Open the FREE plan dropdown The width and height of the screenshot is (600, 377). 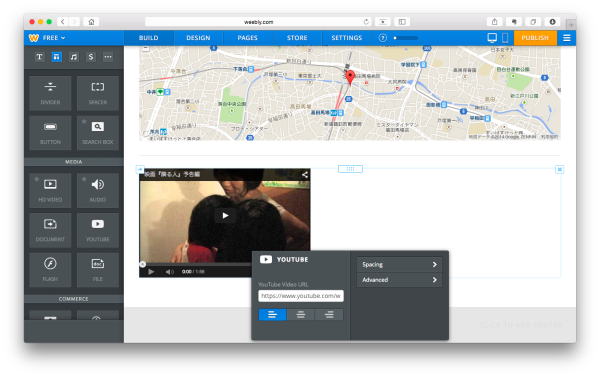54,38
